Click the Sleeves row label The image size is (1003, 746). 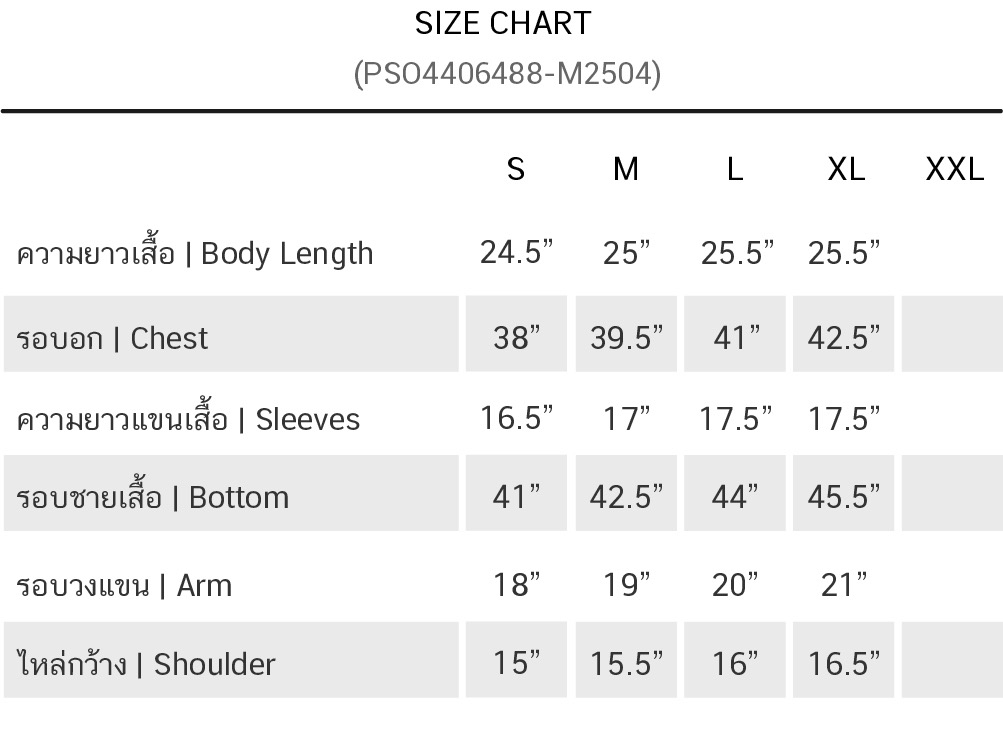point(188,419)
